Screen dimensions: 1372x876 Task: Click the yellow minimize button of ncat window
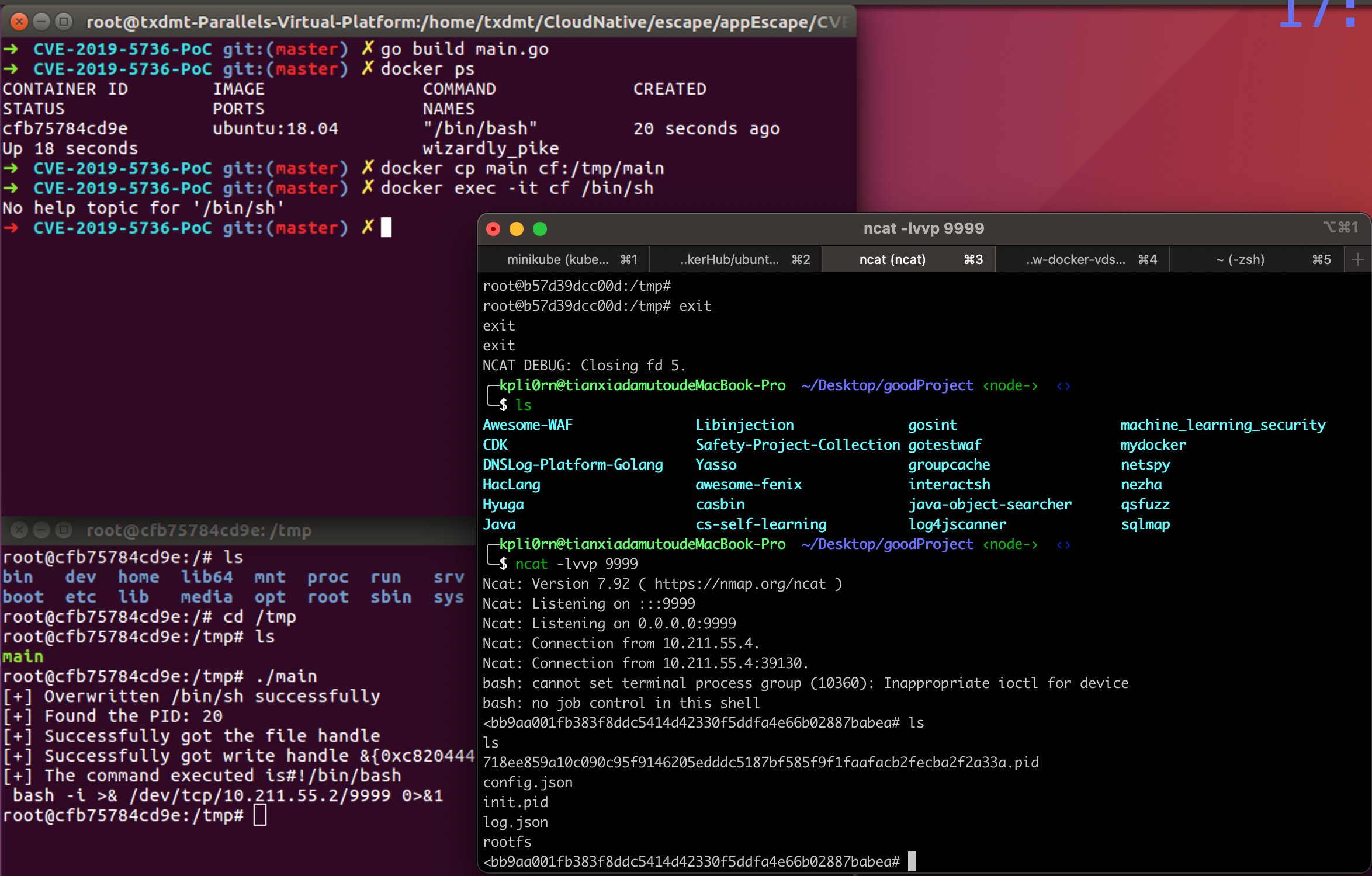point(517,229)
